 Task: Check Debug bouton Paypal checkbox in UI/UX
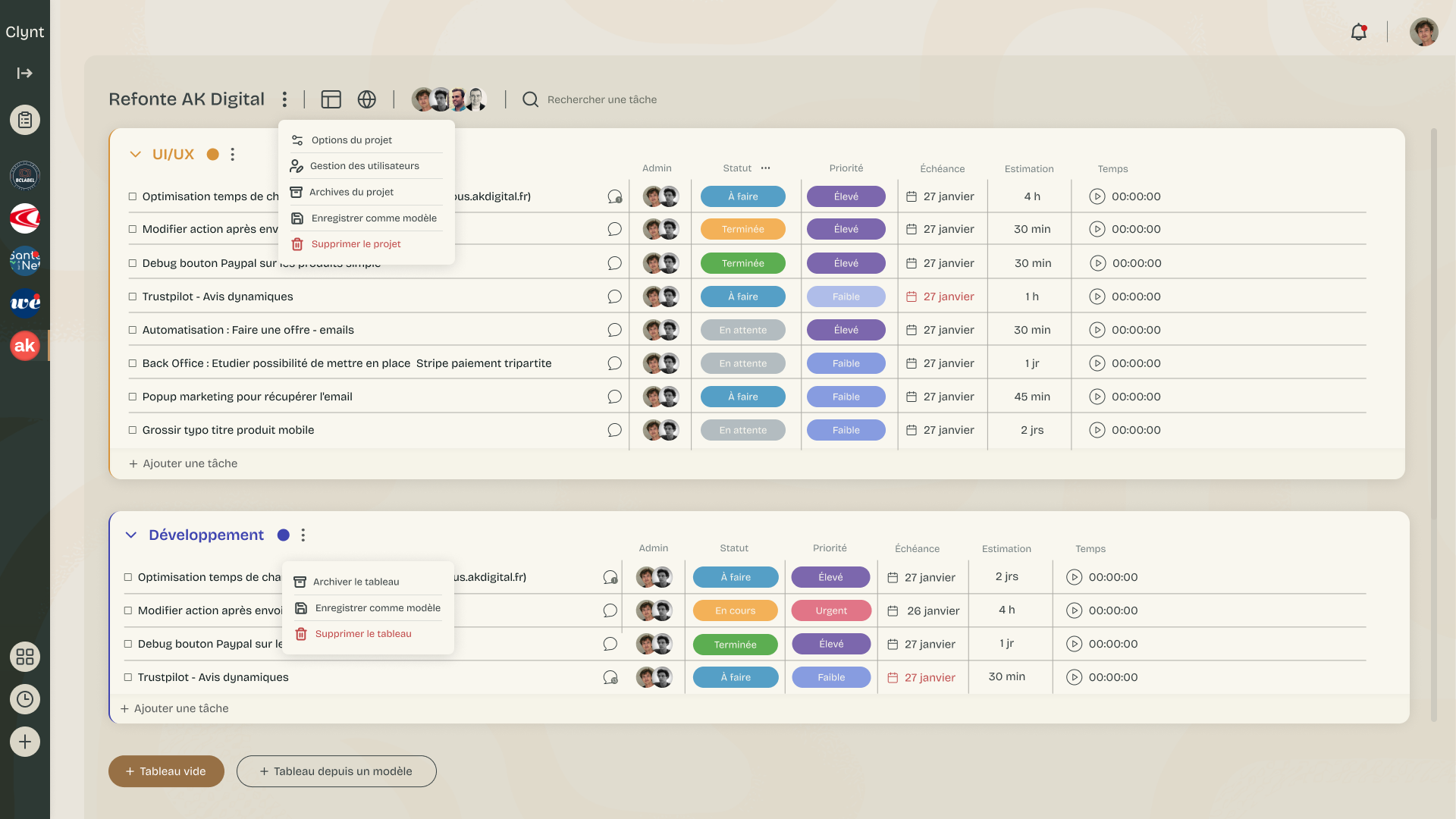point(133,263)
